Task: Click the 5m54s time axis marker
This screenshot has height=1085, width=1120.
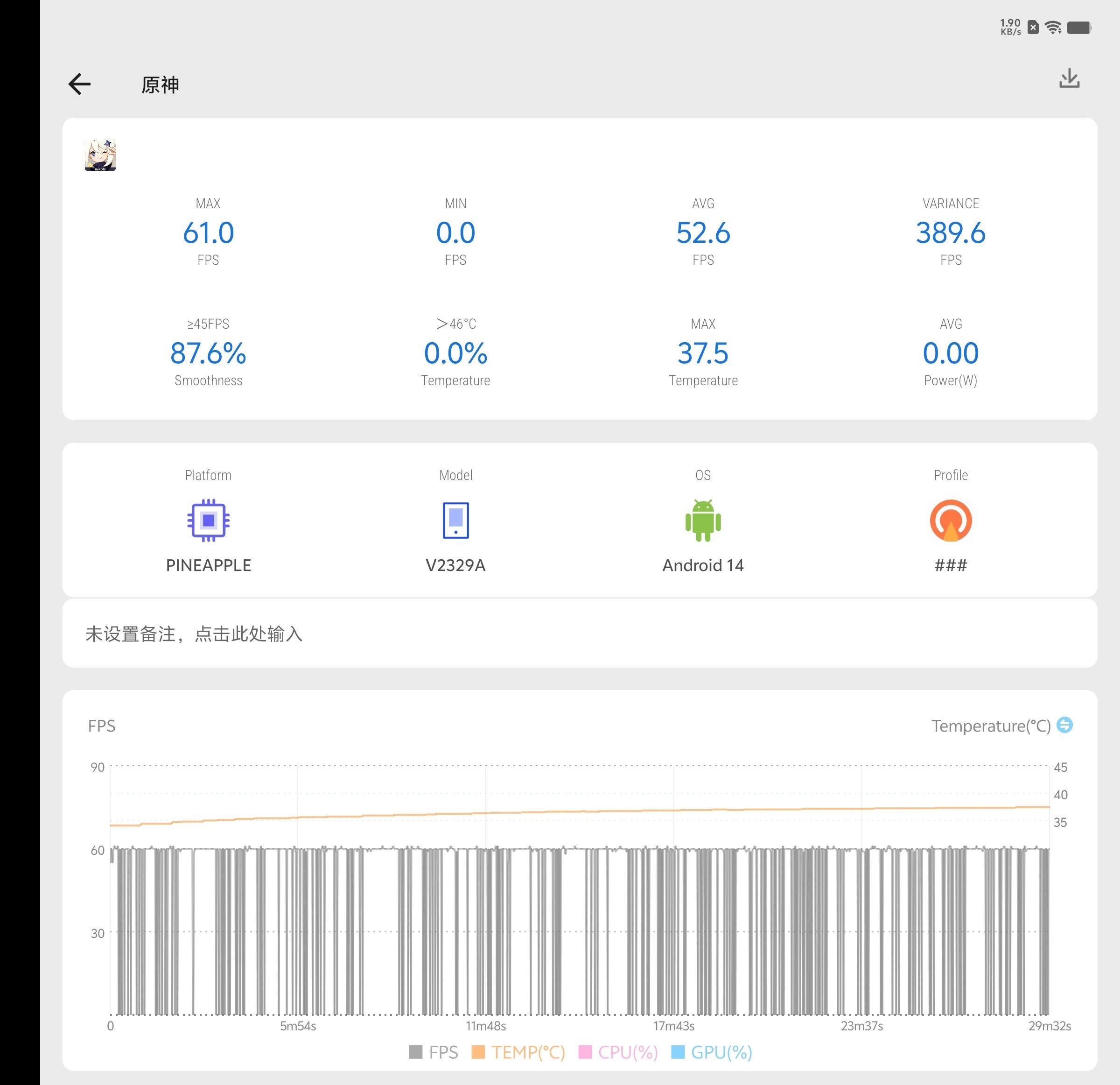Action: coord(298,1026)
